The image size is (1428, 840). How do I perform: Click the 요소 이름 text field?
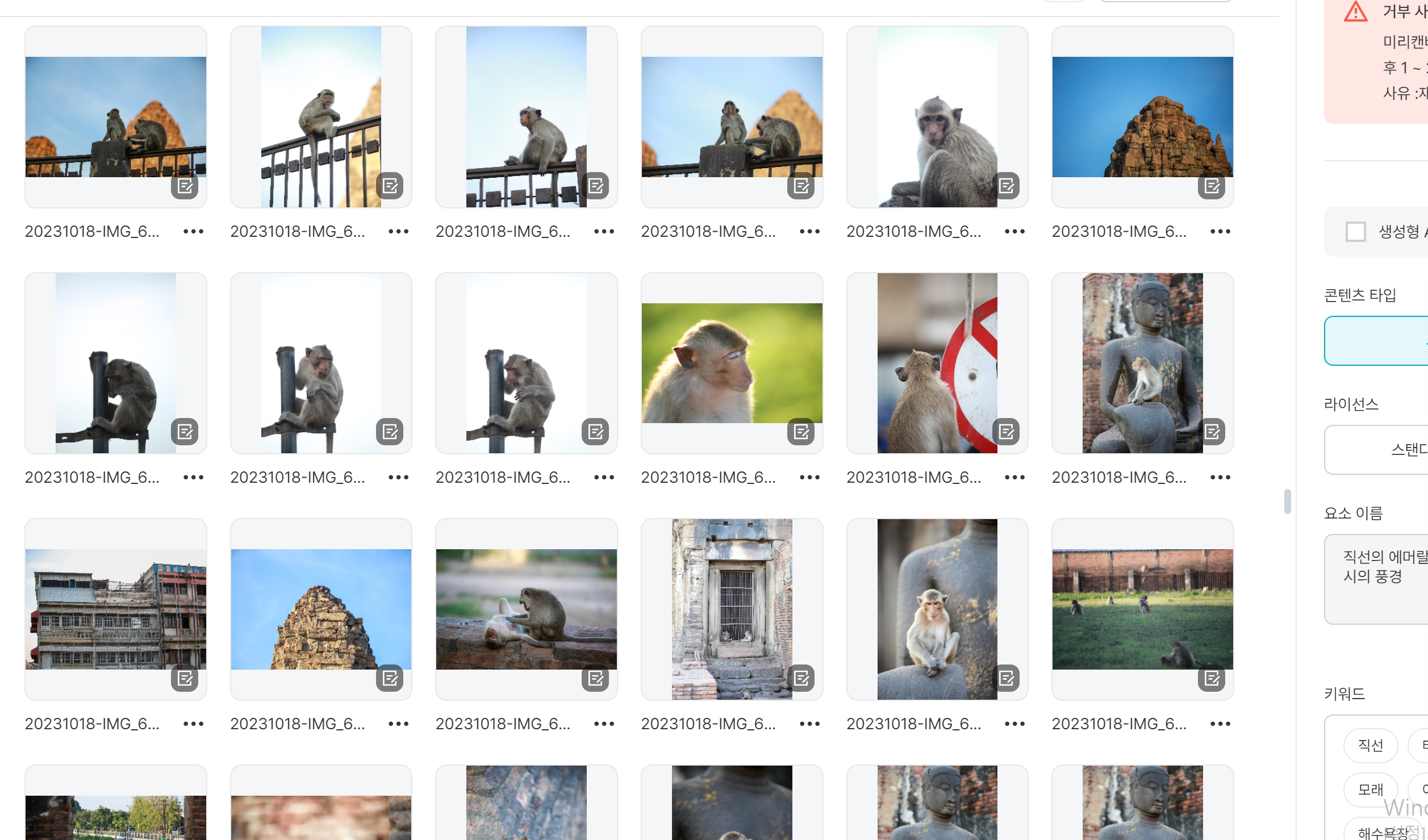coord(1376,579)
